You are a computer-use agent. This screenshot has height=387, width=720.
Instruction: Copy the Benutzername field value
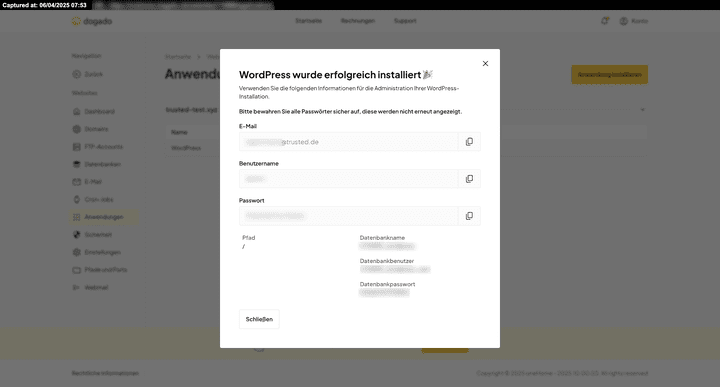pyautogui.click(x=469, y=179)
